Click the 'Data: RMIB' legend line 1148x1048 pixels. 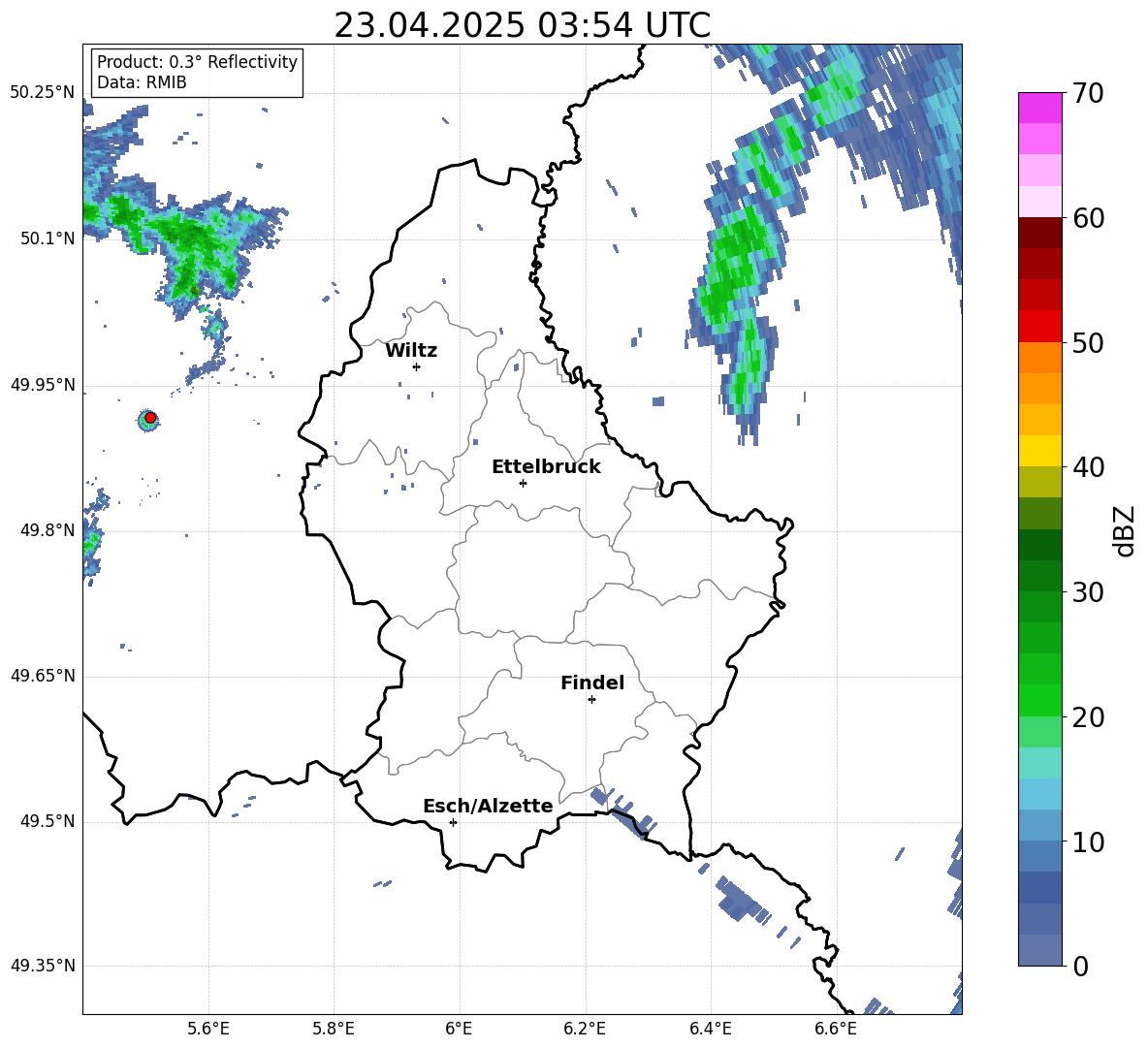pos(142,82)
